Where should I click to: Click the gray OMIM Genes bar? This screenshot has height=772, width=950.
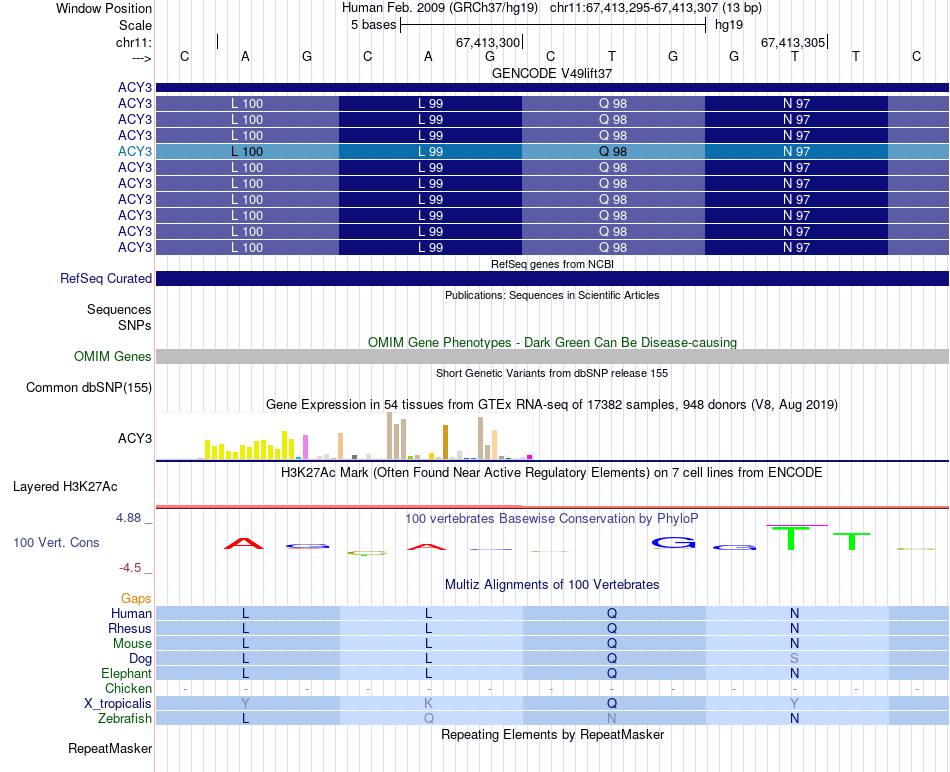[552, 356]
